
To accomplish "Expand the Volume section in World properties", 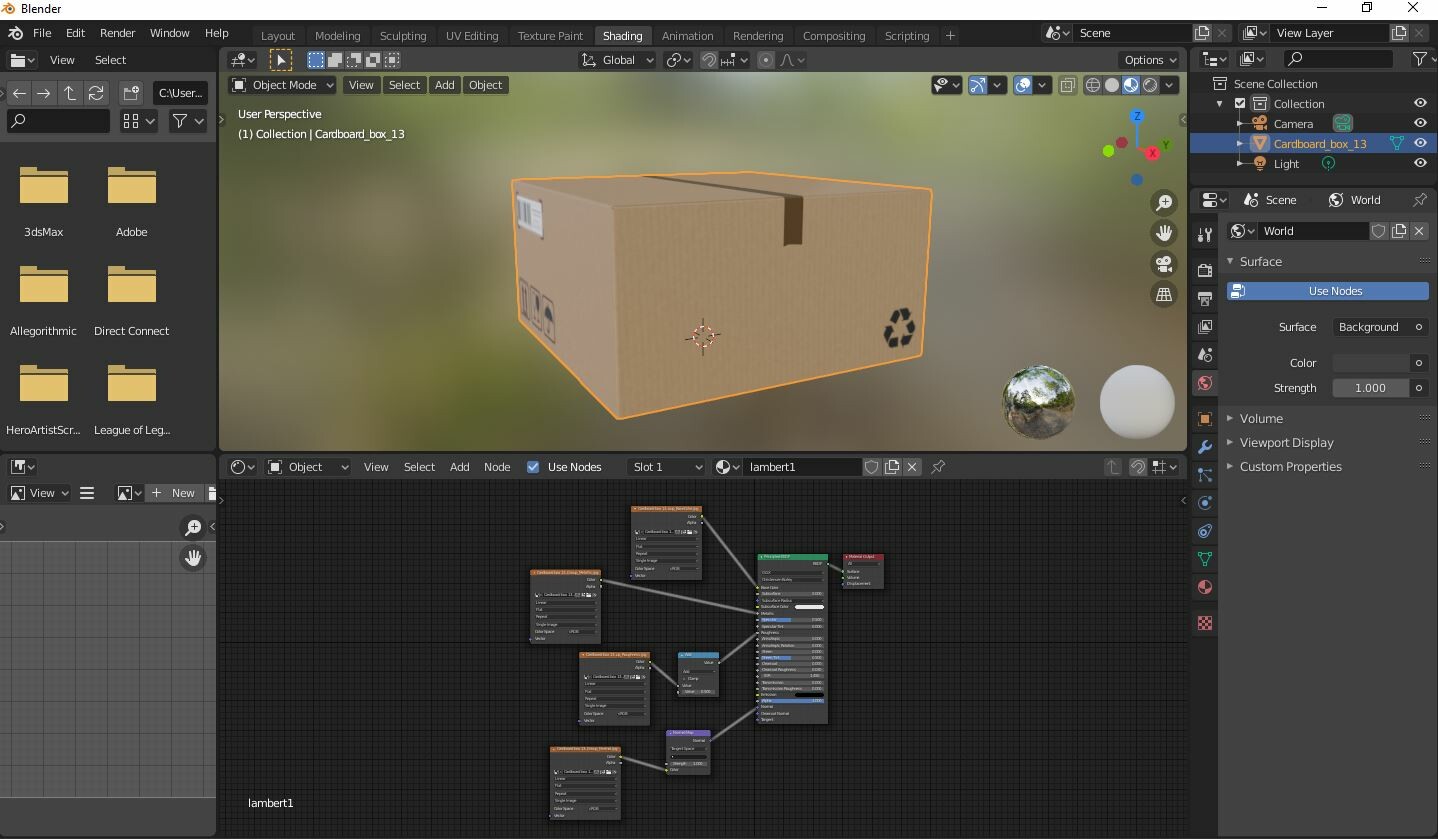I will coord(1261,419).
